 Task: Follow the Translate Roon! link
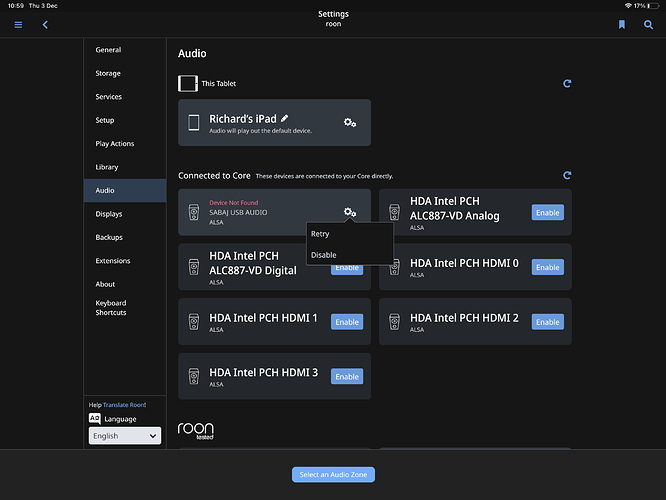[x=124, y=405]
